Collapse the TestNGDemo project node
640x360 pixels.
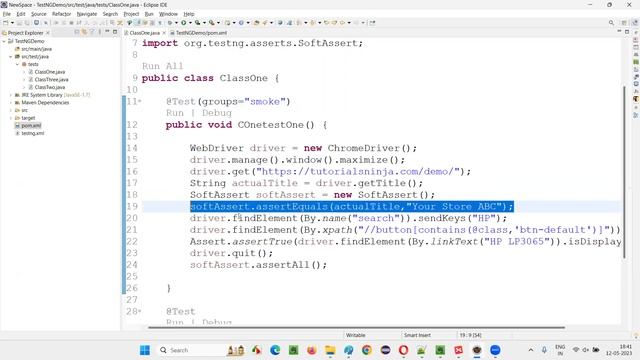pos(4,41)
